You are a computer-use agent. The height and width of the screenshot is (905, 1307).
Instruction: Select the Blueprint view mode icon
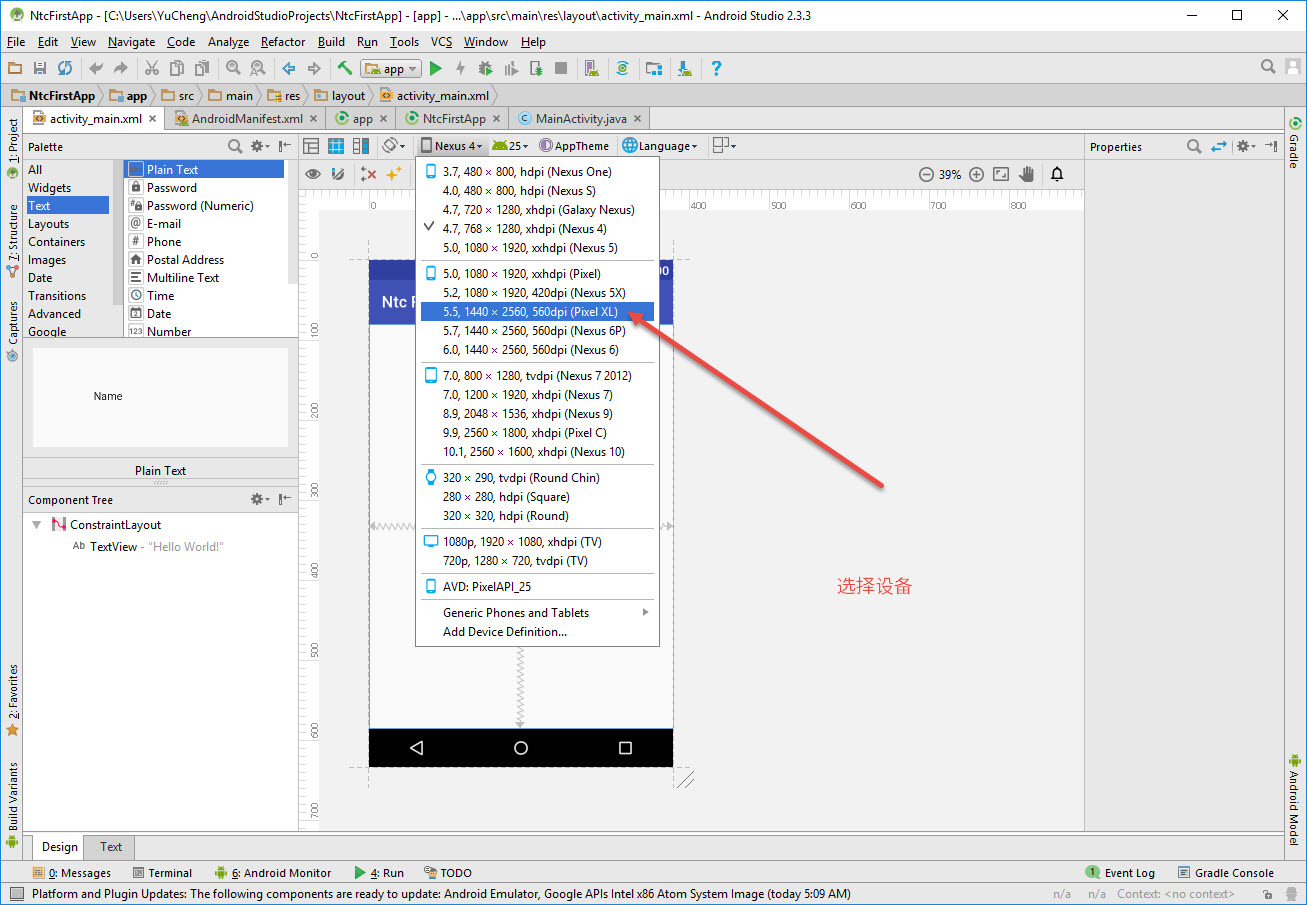pos(336,146)
